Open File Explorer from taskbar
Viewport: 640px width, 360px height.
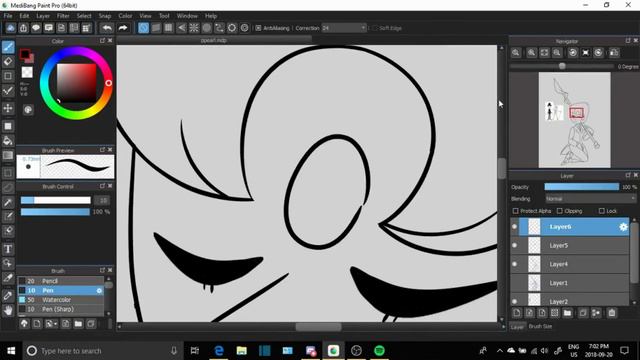point(242,350)
